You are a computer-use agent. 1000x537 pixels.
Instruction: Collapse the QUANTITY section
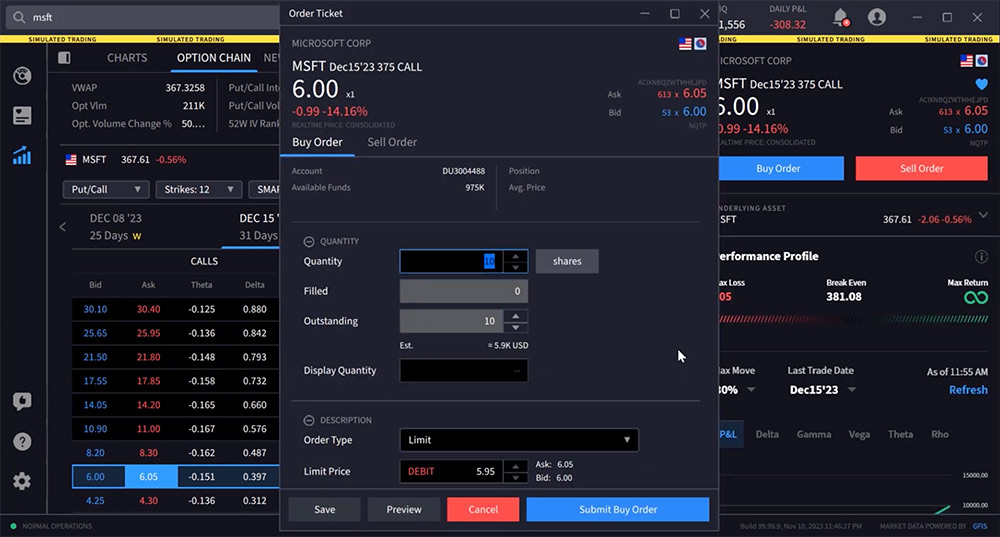pyautogui.click(x=309, y=241)
